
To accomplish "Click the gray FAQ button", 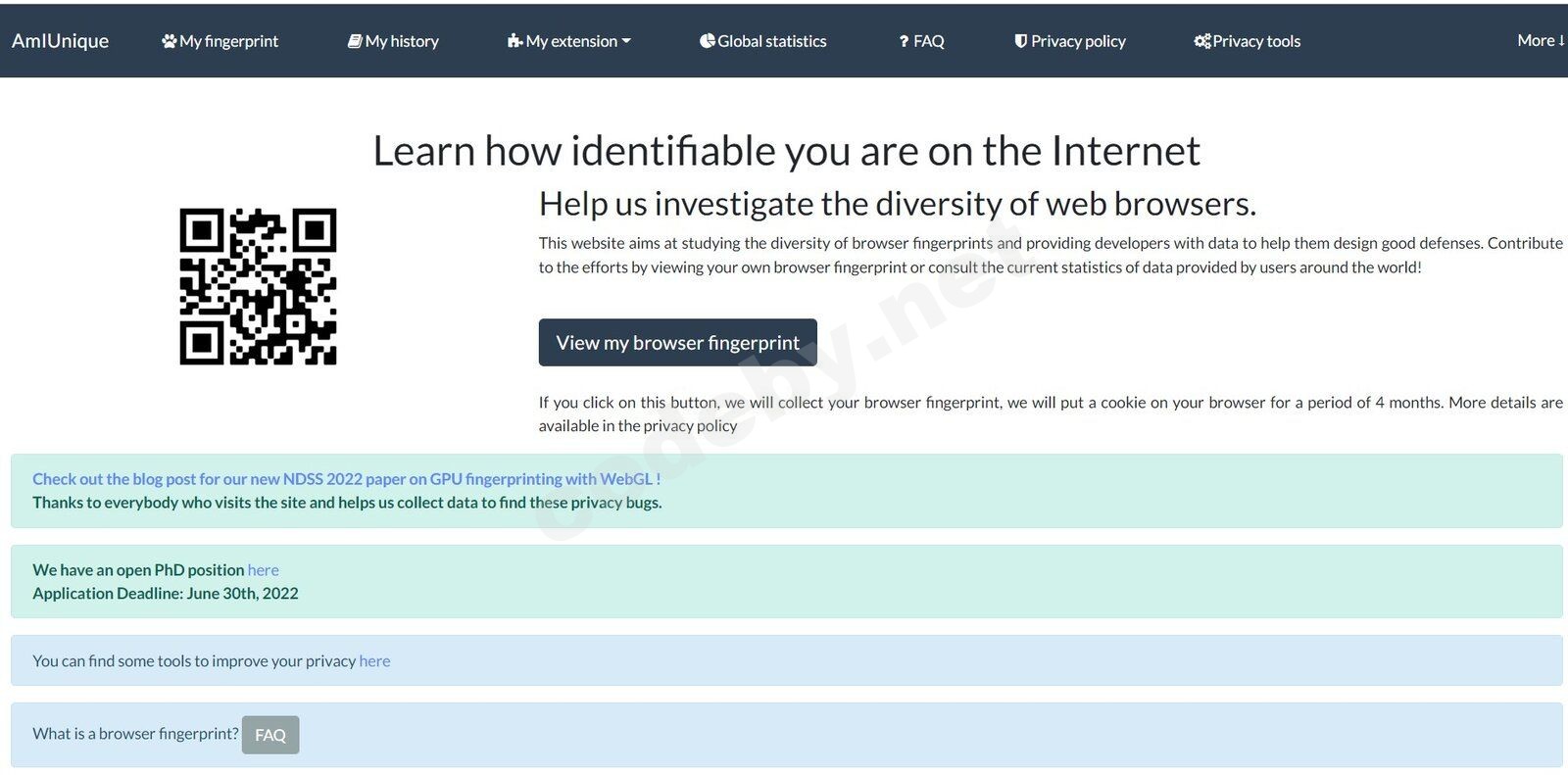I will coord(270,735).
